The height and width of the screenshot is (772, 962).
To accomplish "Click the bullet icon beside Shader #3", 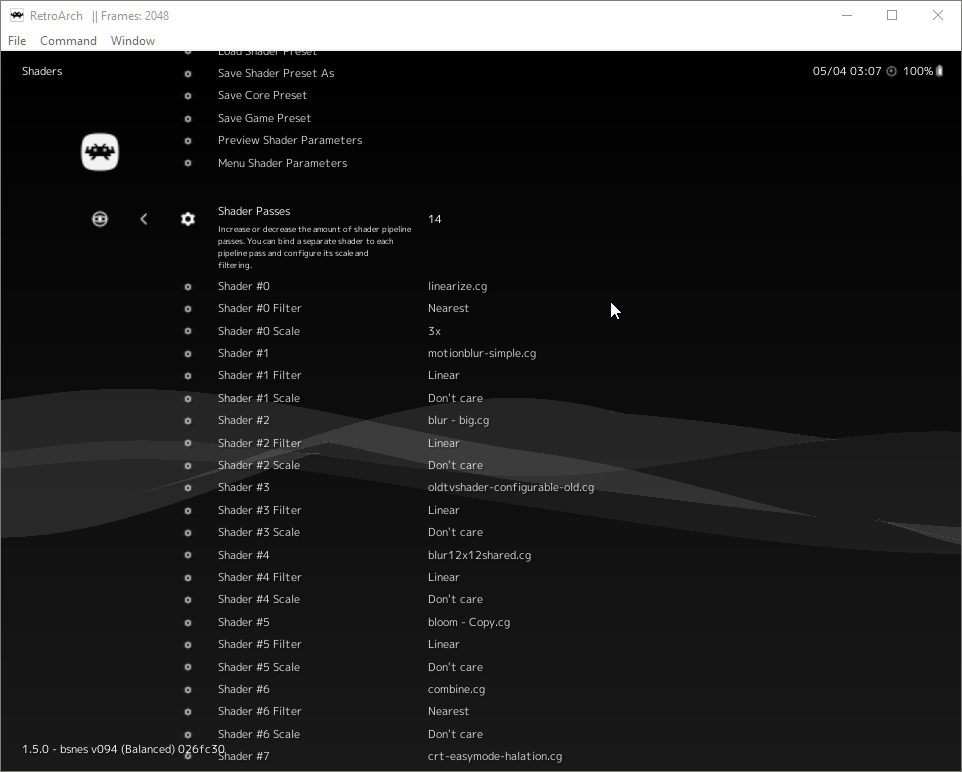I will 188,488.
